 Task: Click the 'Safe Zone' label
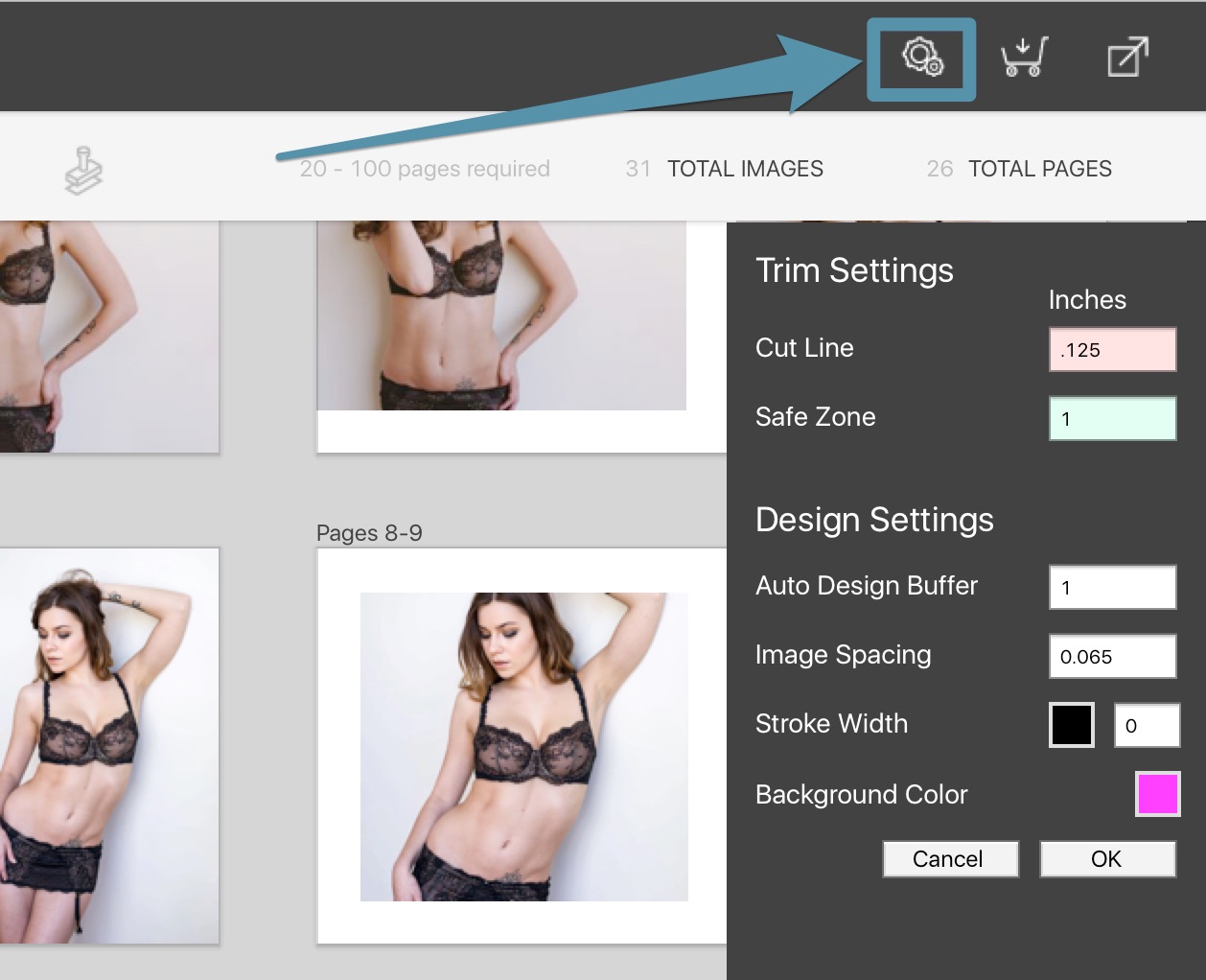(x=815, y=417)
